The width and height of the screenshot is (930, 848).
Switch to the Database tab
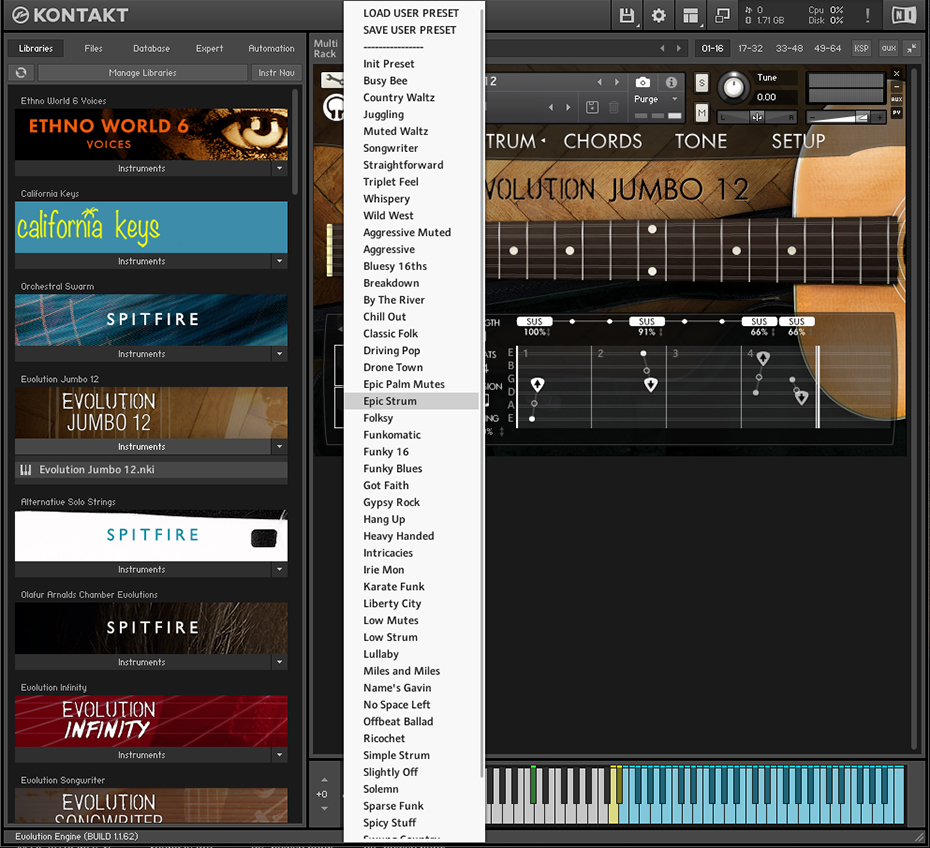151,49
